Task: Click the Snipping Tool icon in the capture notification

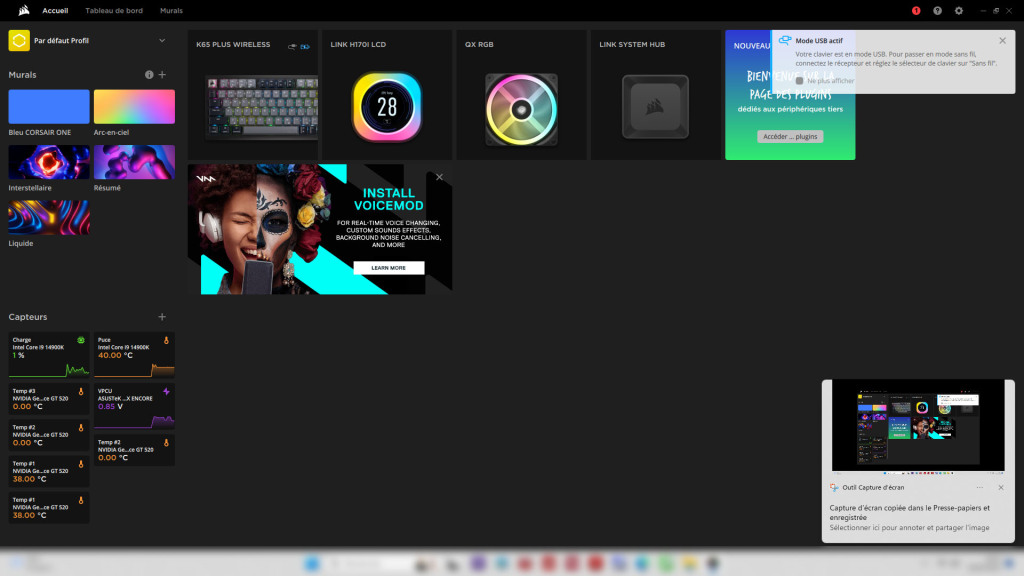Action: click(834, 487)
